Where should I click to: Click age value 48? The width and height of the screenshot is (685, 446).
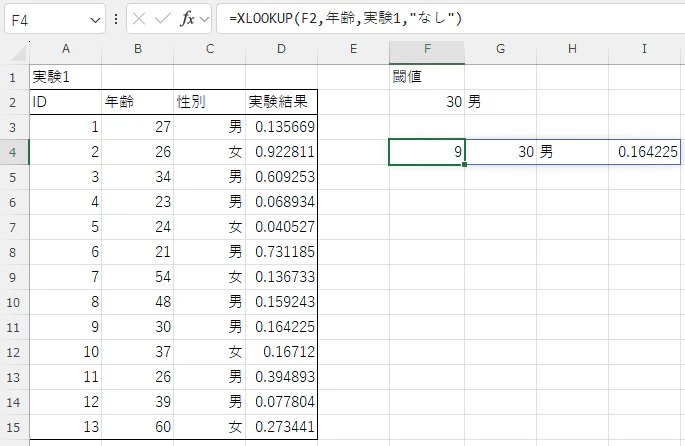click(138, 302)
